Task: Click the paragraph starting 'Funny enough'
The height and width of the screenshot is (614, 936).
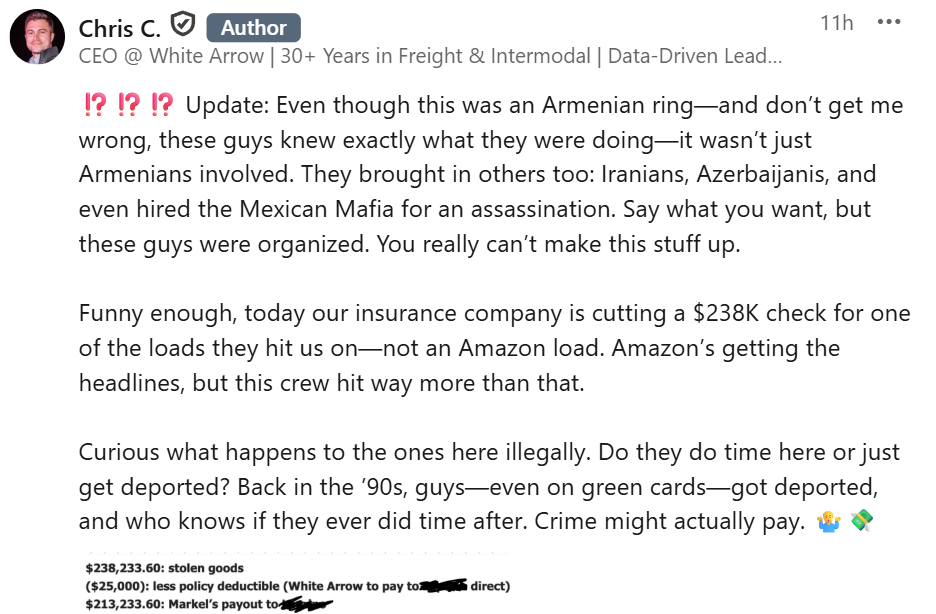Action: (x=494, y=348)
